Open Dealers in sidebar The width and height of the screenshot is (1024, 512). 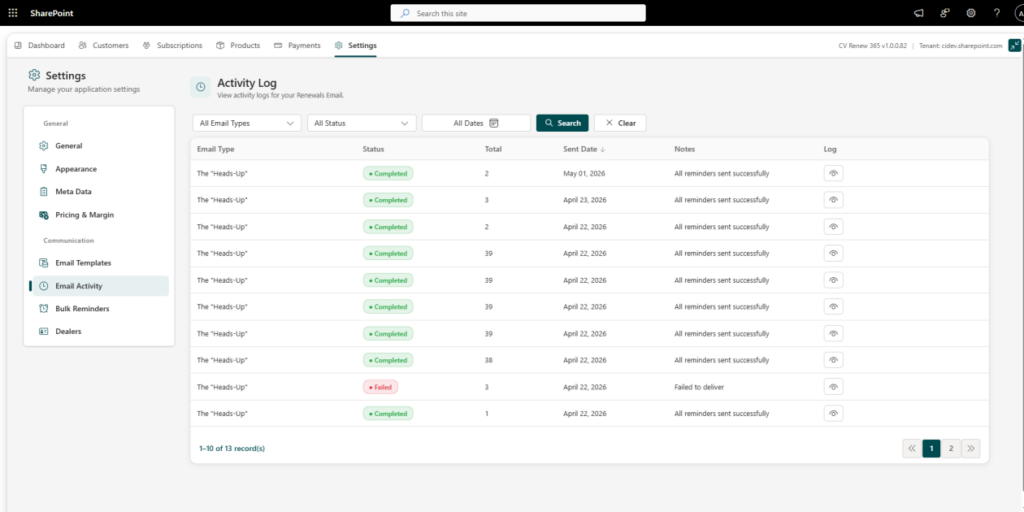click(99, 331)
